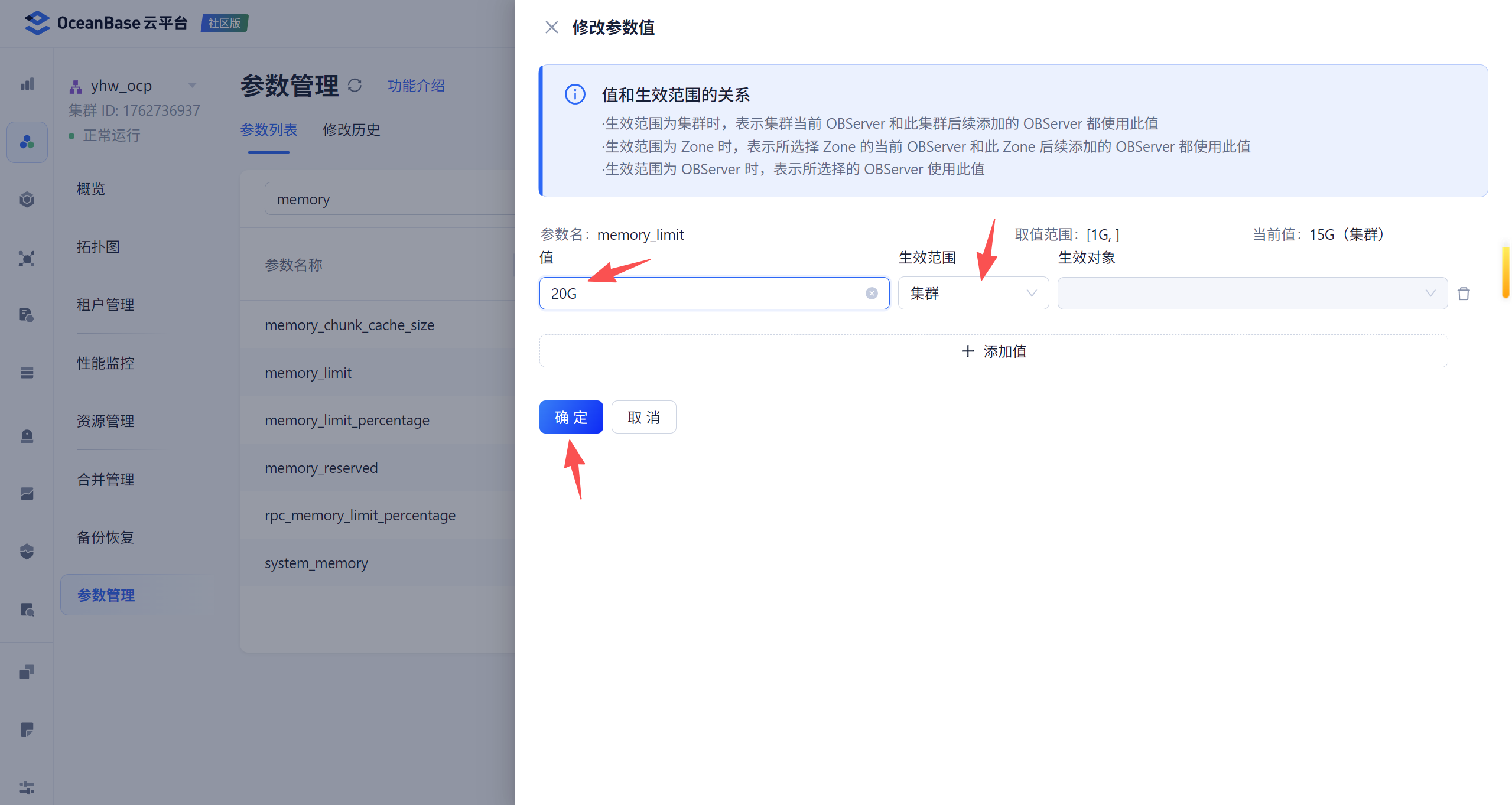Screen dimensions: 1512x805
Task: Select the 参数列表 tab
Action: click(x=269, y=130)
